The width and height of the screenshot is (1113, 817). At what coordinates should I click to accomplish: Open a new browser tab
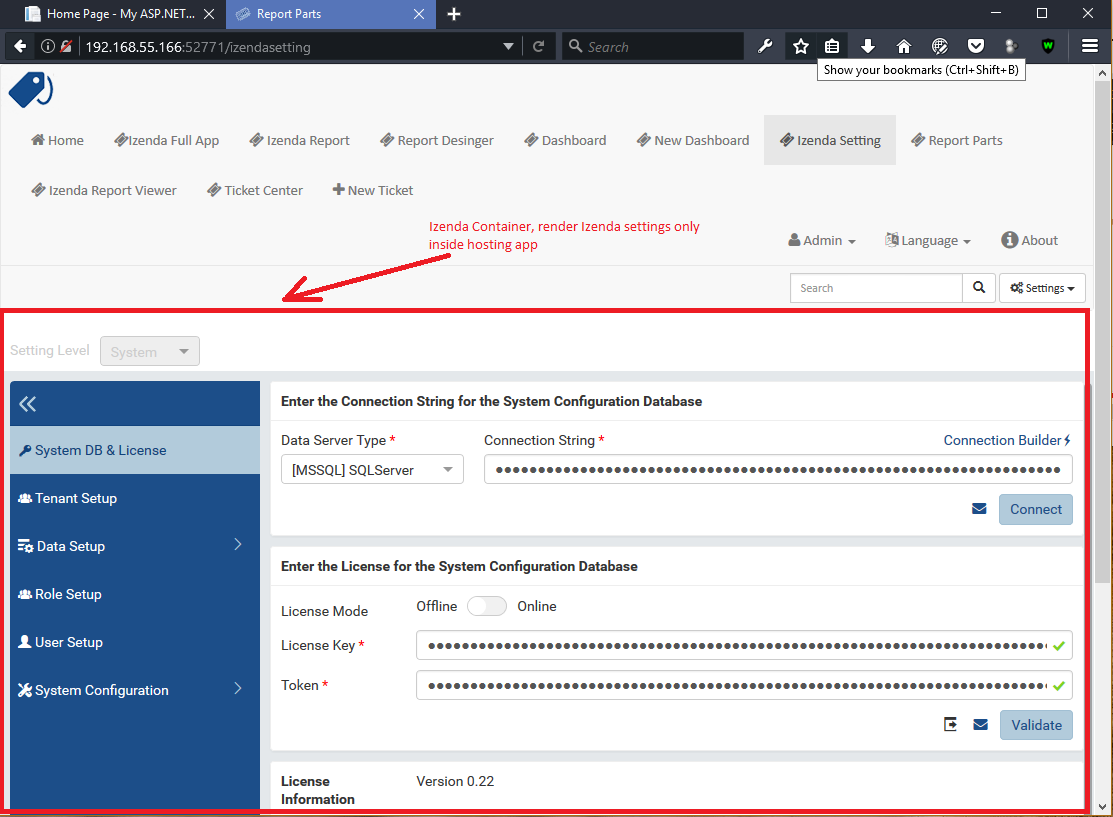coord(454,14)
